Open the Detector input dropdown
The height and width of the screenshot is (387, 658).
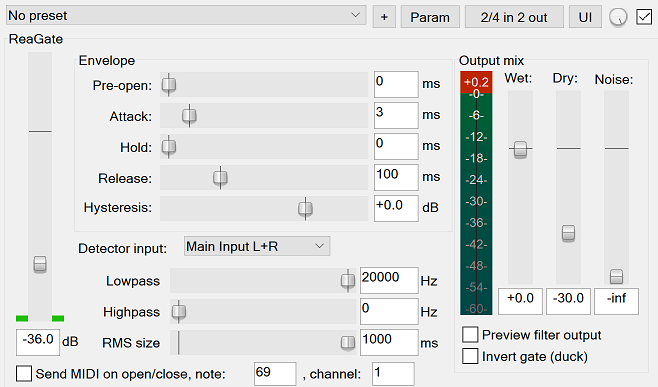coord(257,246)
